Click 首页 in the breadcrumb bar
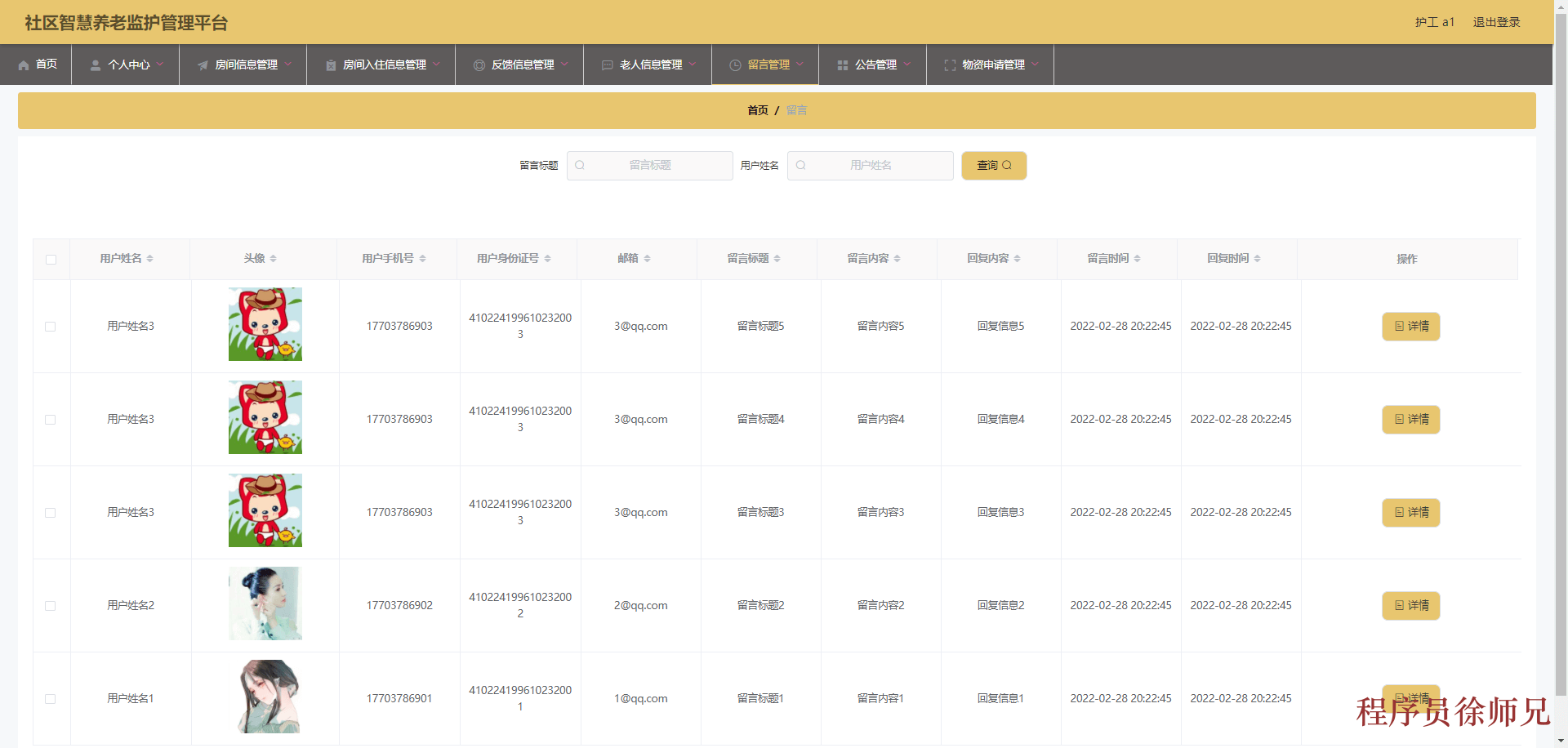This screenshot has width=1568, height=748. 758,110
